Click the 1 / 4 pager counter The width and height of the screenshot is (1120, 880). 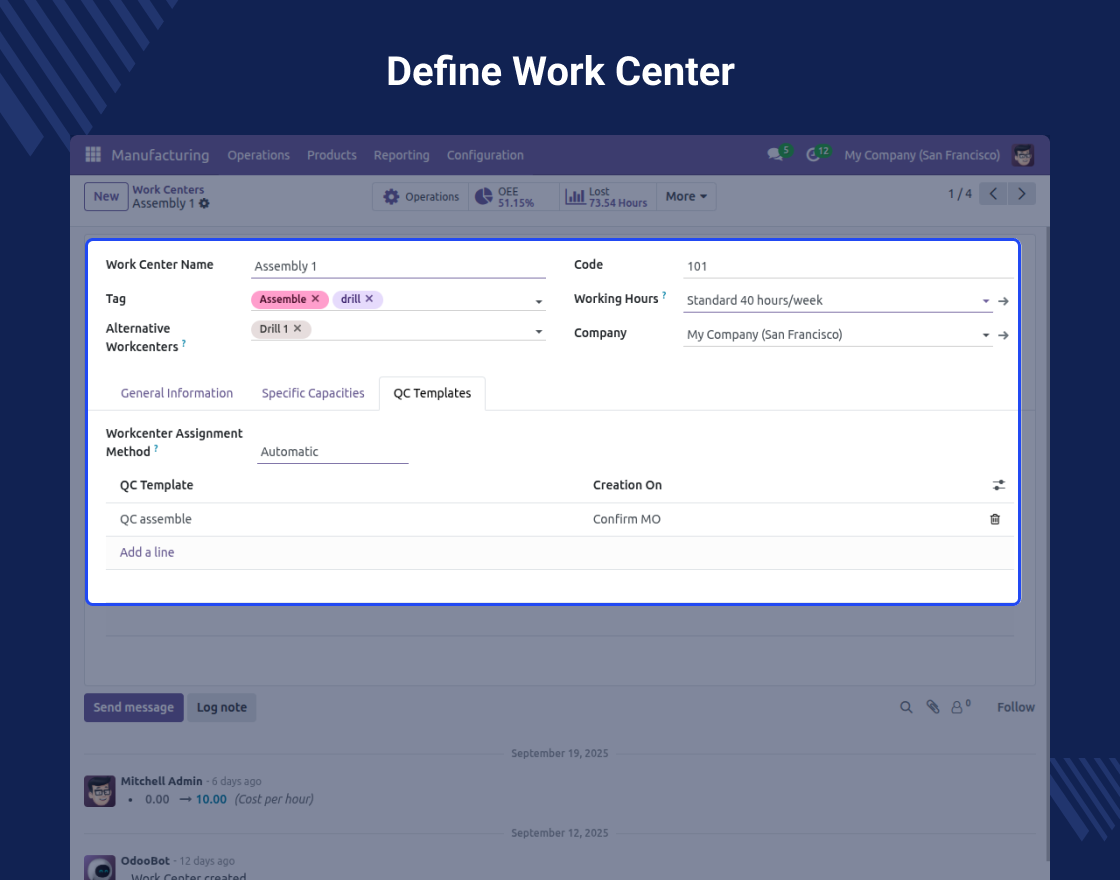(x=960, y=194)
